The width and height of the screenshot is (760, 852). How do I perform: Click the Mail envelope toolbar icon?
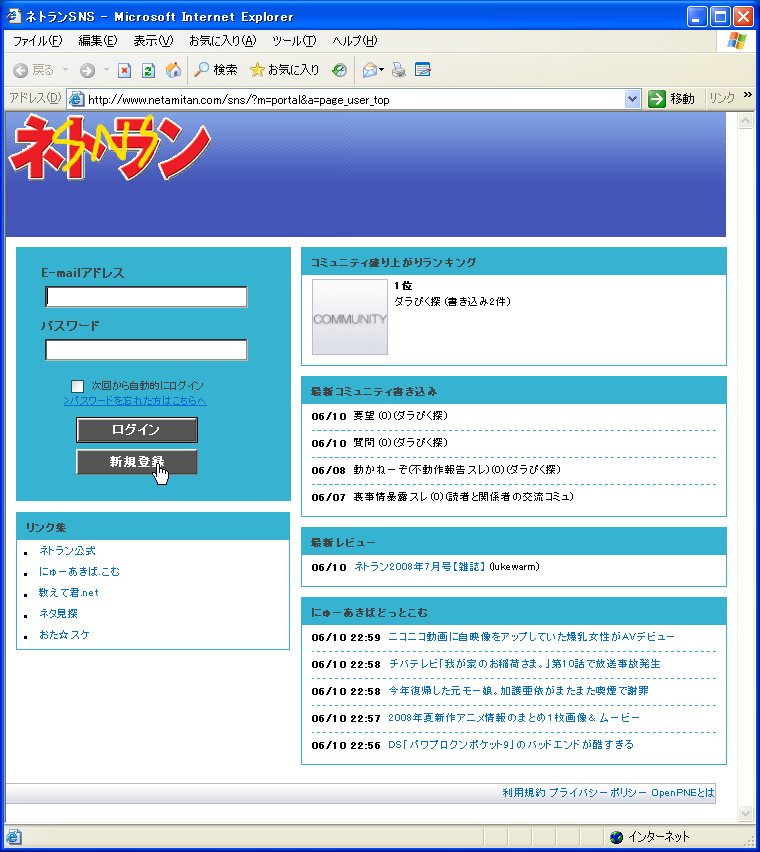tap(370, 70)
